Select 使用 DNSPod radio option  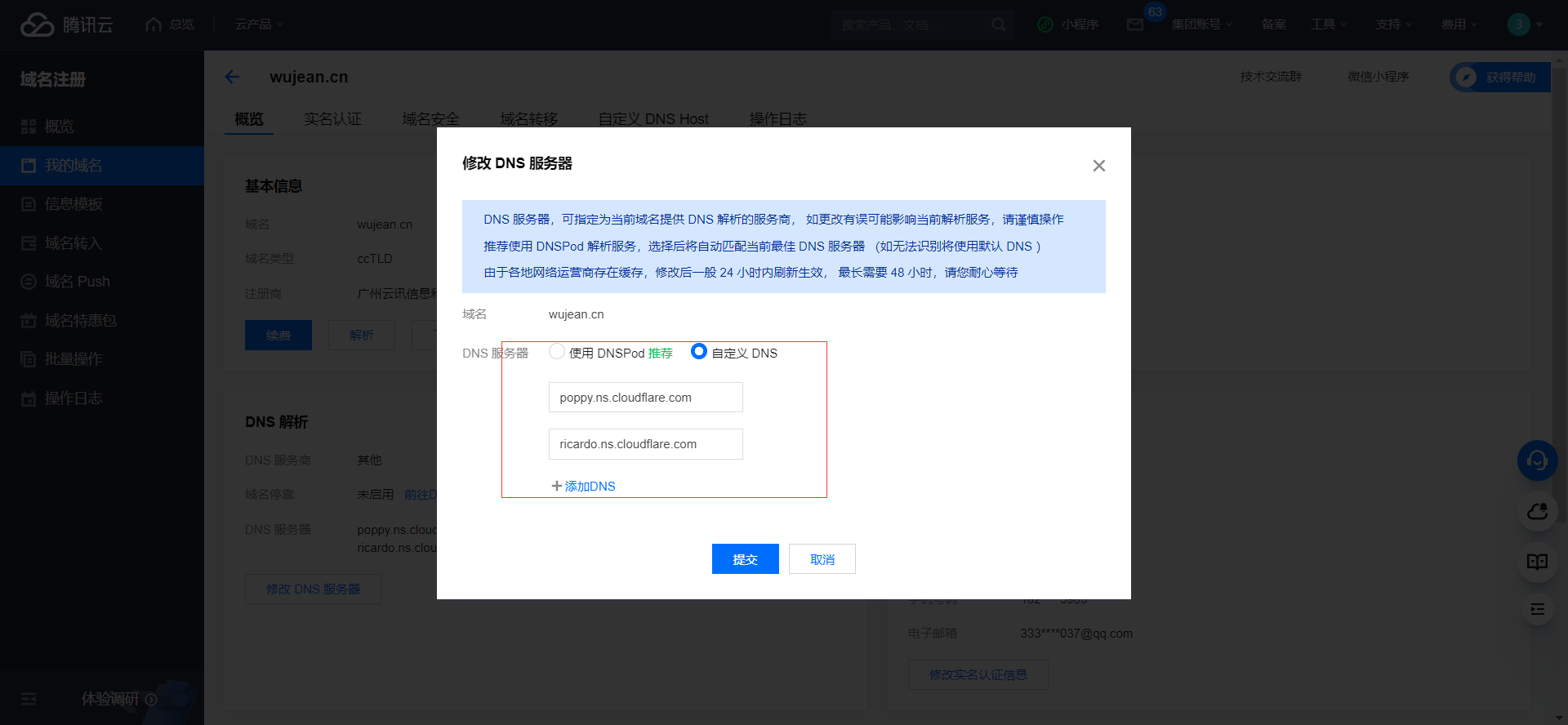pos(557,352)
